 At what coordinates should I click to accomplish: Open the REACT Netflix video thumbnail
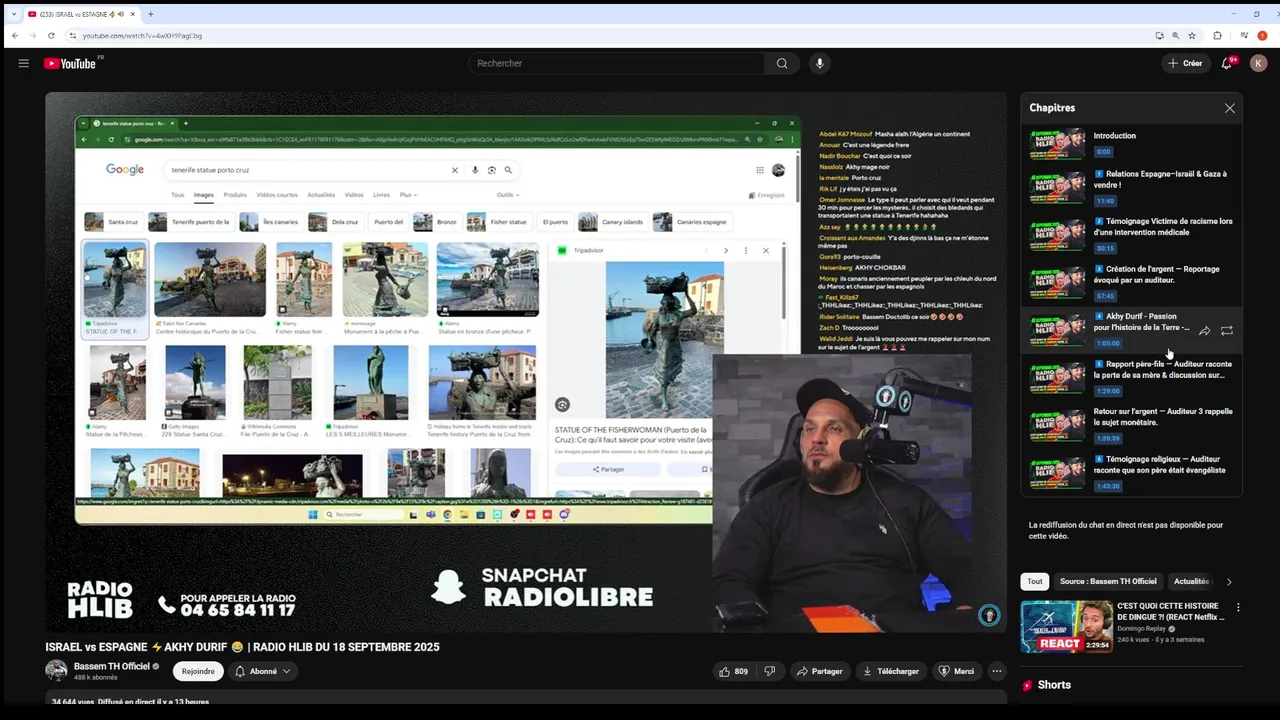coord(1066,626)
